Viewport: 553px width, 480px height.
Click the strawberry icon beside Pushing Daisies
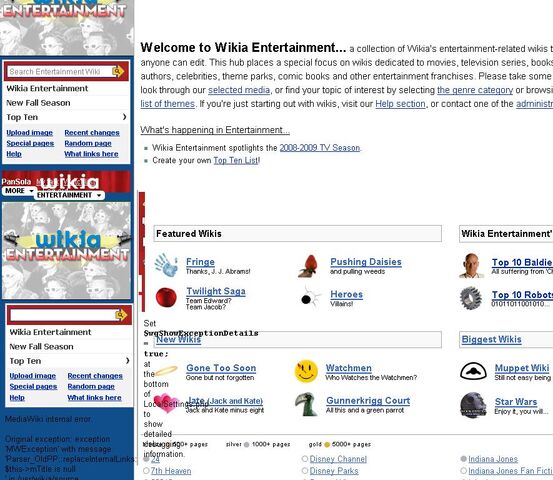[x=309, y=266]
